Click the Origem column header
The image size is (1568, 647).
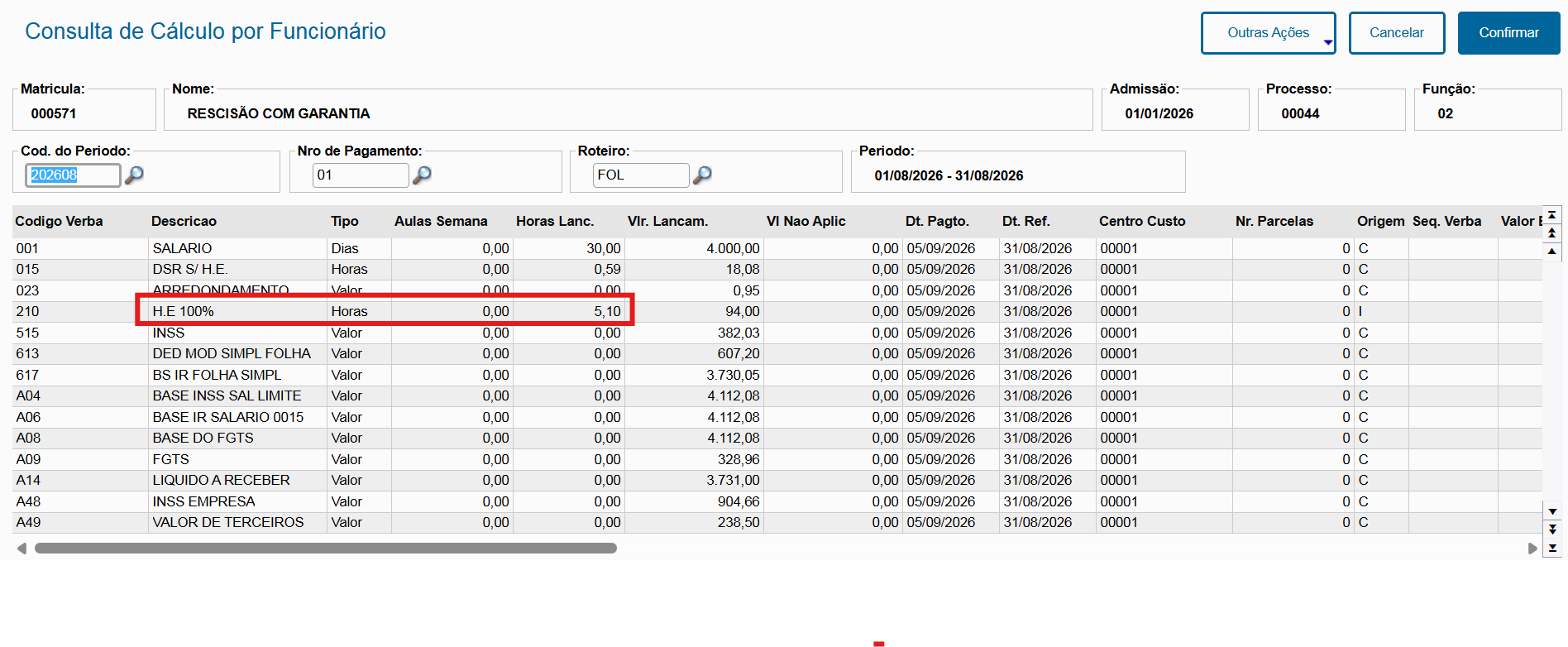pos(1380,221)
